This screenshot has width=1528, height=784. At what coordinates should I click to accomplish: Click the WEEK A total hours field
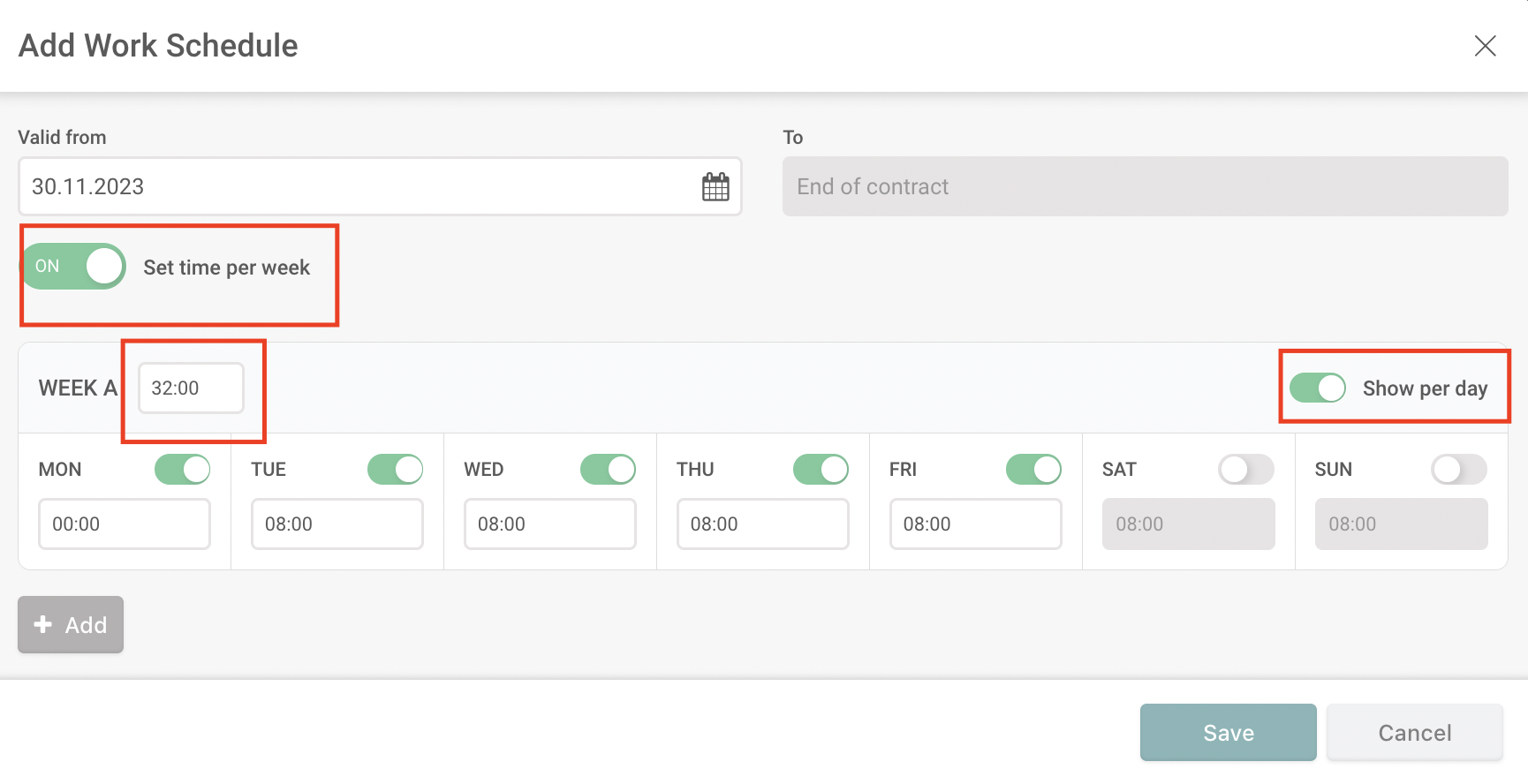(191, 388)
